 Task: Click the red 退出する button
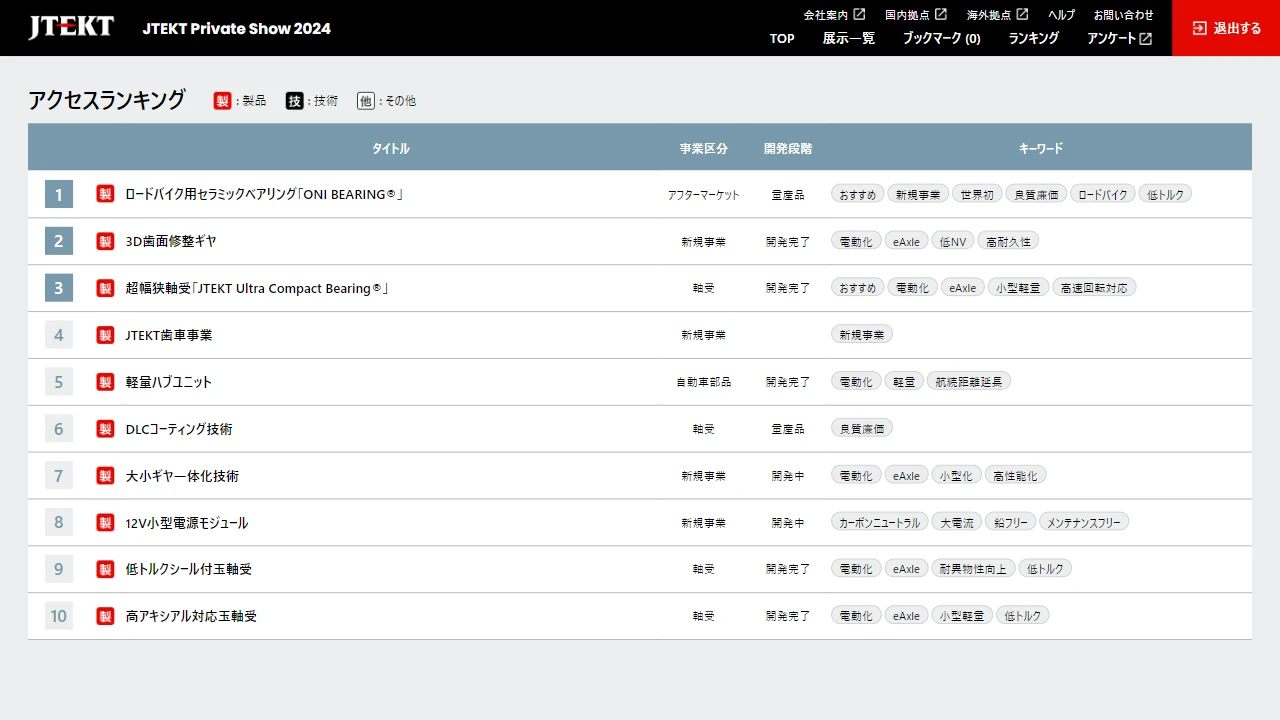(x=1226, y=28)
